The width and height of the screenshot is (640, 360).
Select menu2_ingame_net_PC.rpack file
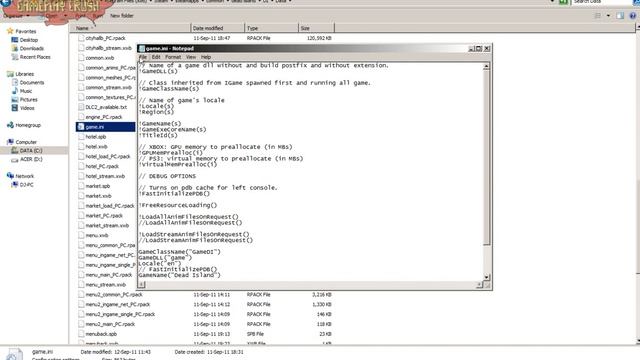point(118,304)
